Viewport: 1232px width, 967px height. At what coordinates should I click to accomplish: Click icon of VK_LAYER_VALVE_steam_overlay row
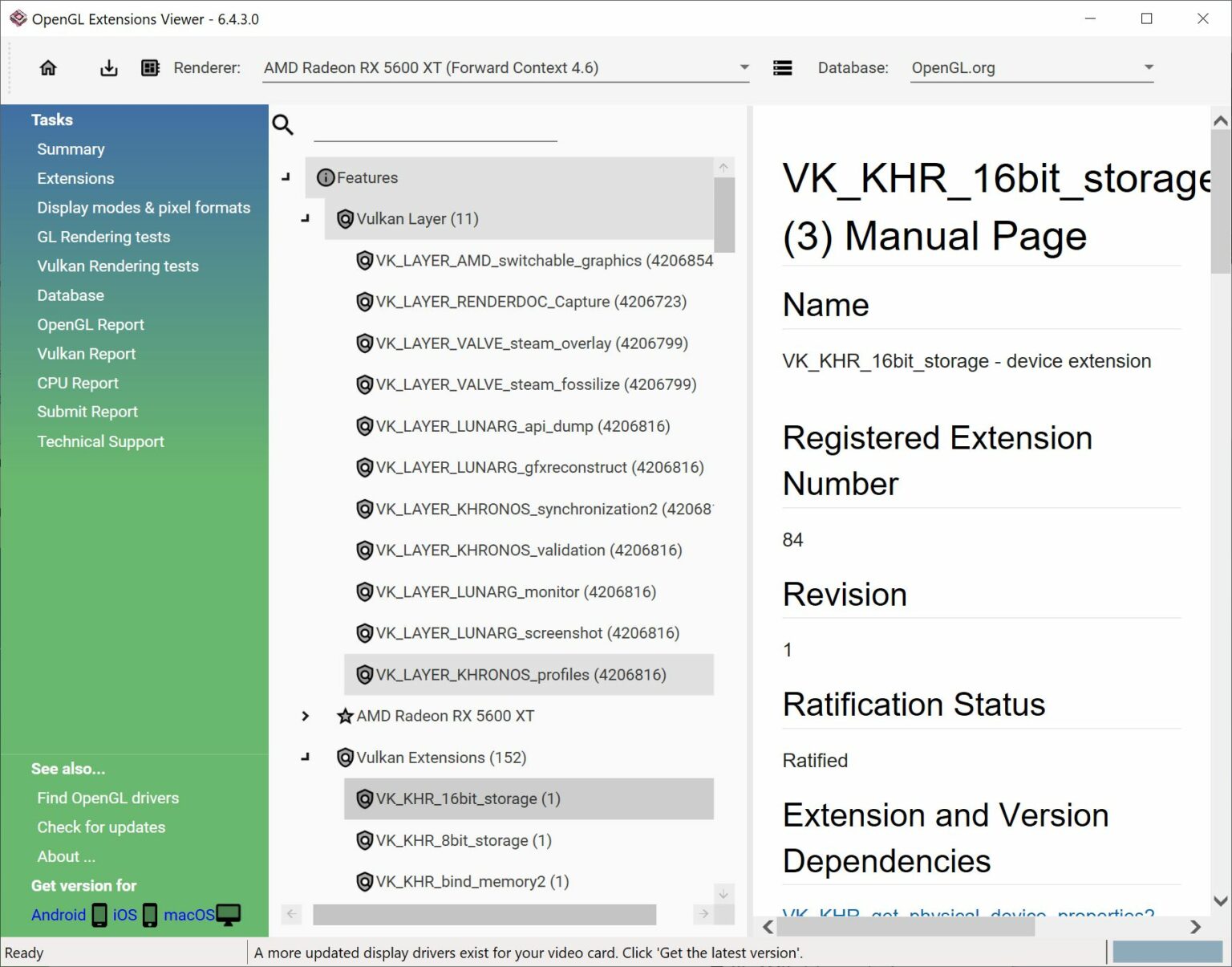364,343
